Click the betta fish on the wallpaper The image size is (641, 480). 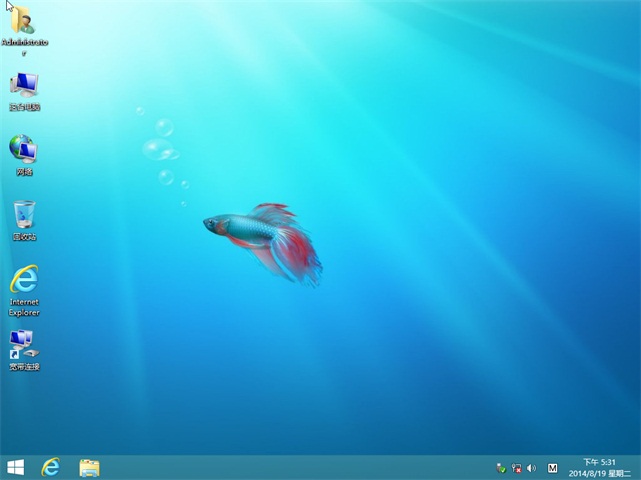pyautogui.click(x=262, y=236)
